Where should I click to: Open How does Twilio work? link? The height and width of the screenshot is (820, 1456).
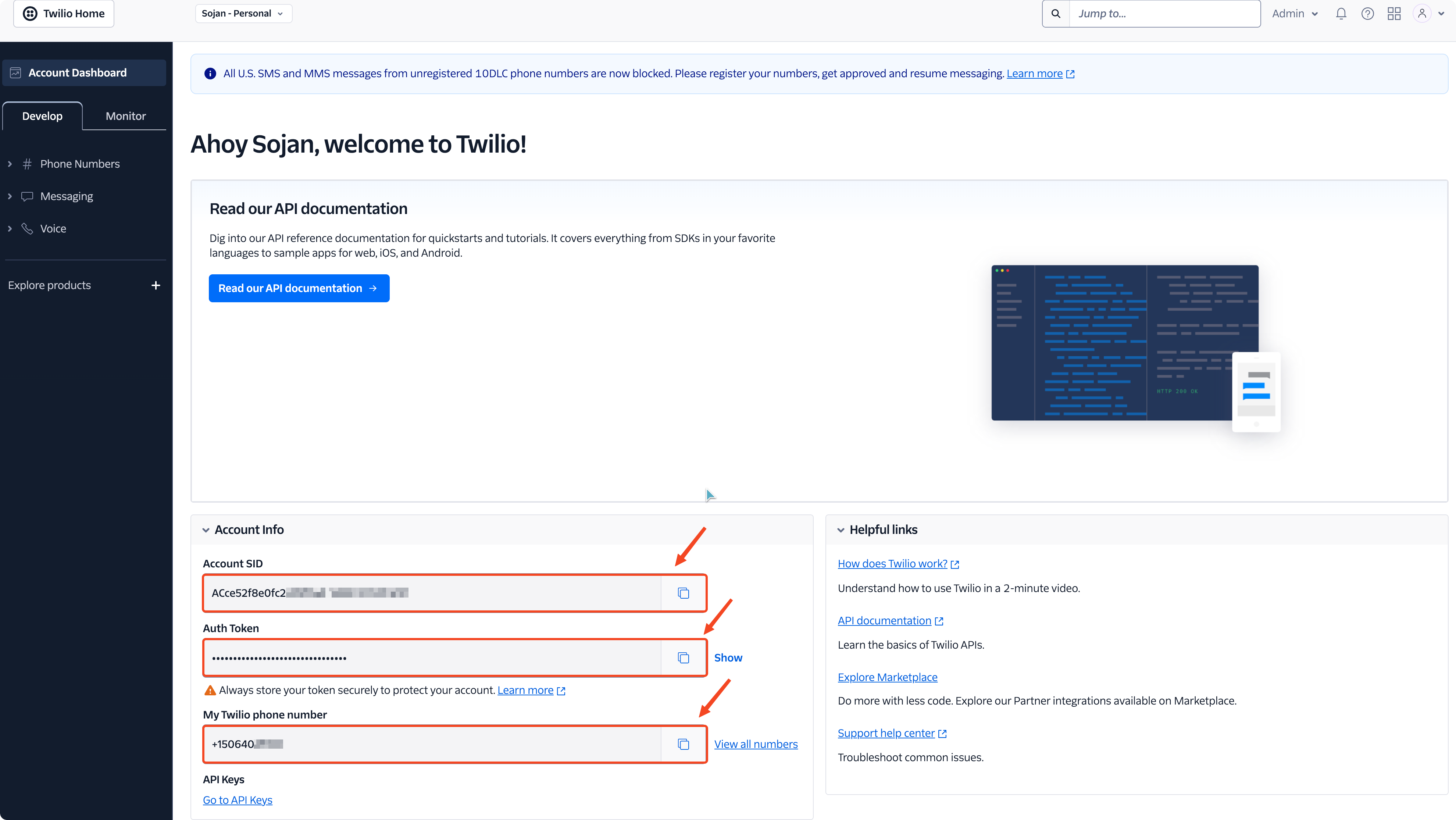[x=898, y=564]
